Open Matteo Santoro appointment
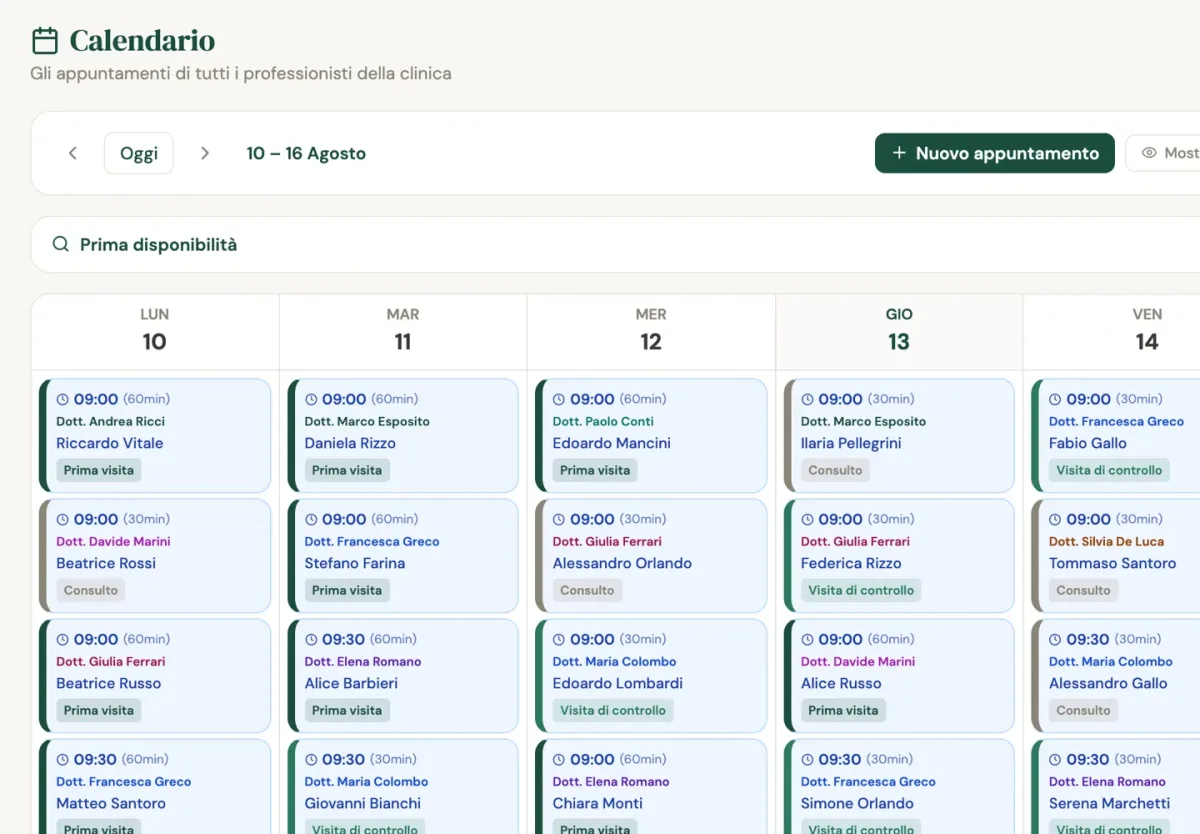 point(155,786)
